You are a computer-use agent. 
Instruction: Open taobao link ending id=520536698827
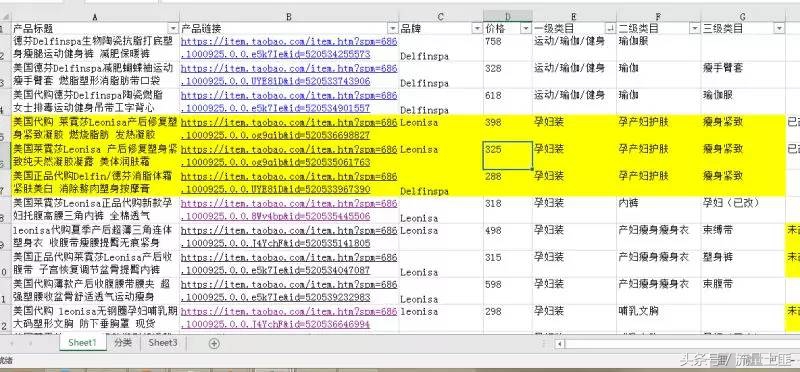(289, 129)
